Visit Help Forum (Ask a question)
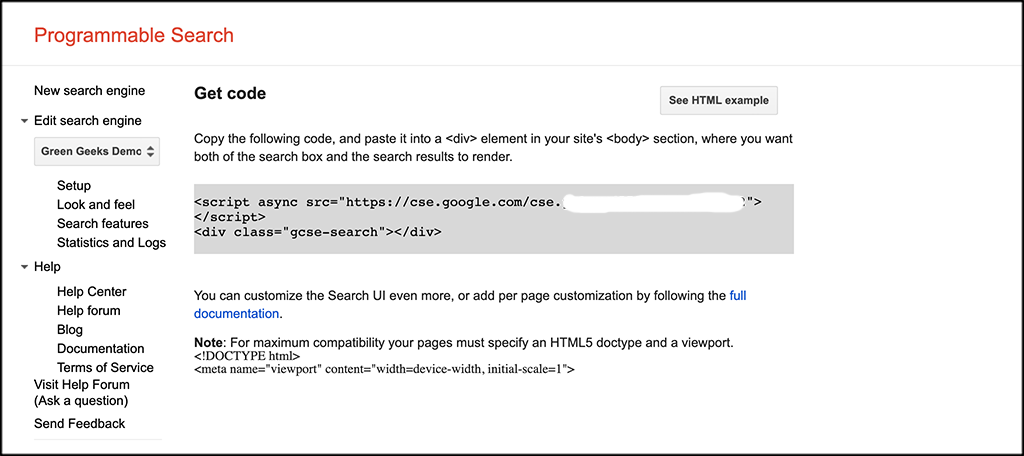The width and height of the screenshot is (1024, 456). (82, 393)
